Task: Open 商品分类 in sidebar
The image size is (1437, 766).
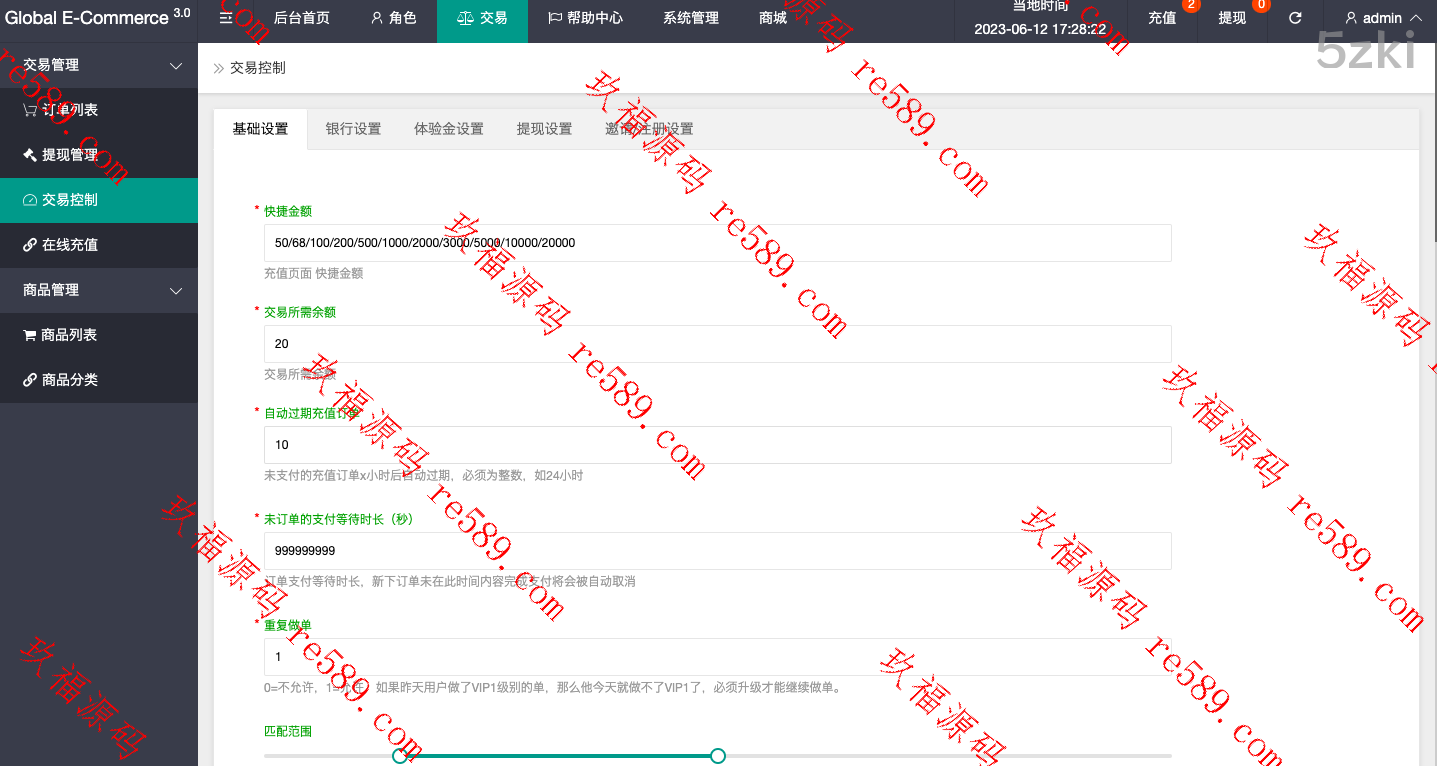Action: pos(60,380)
